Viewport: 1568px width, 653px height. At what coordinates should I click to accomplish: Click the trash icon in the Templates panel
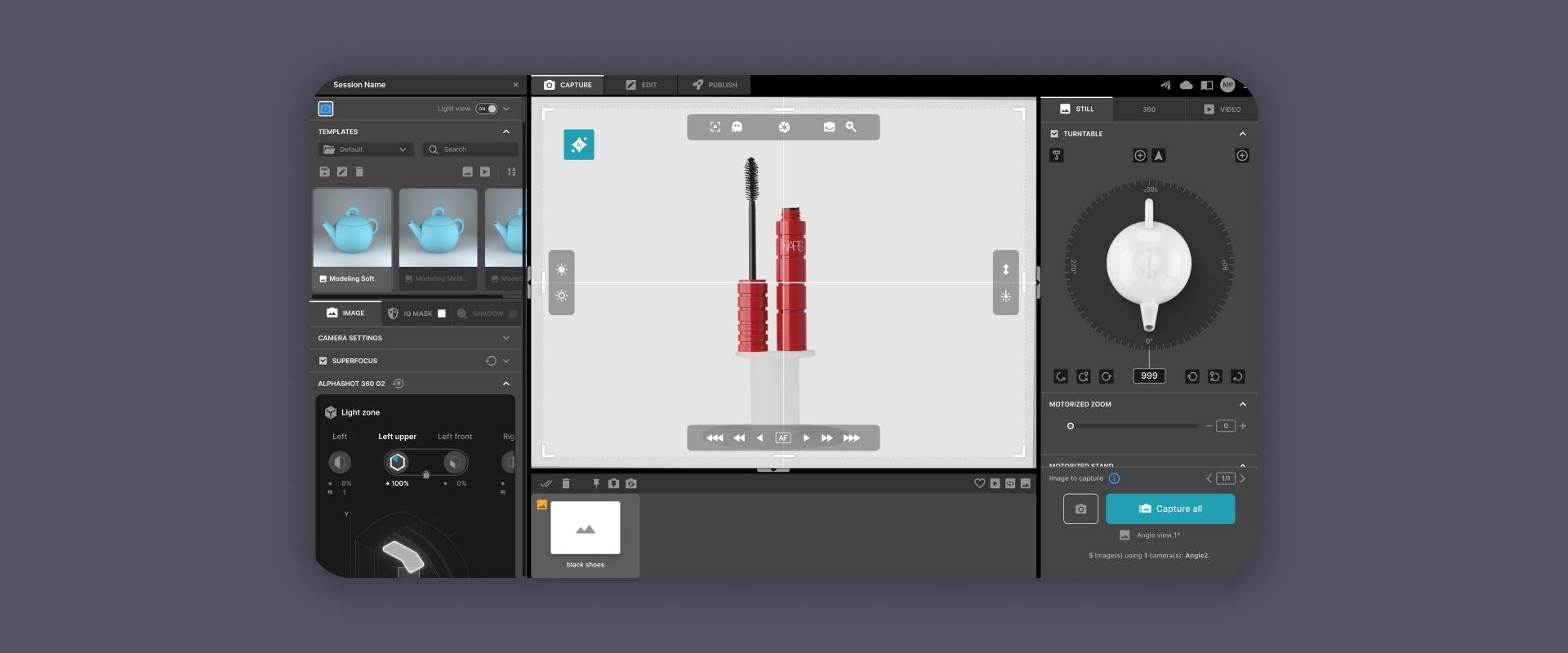[359, 172]
